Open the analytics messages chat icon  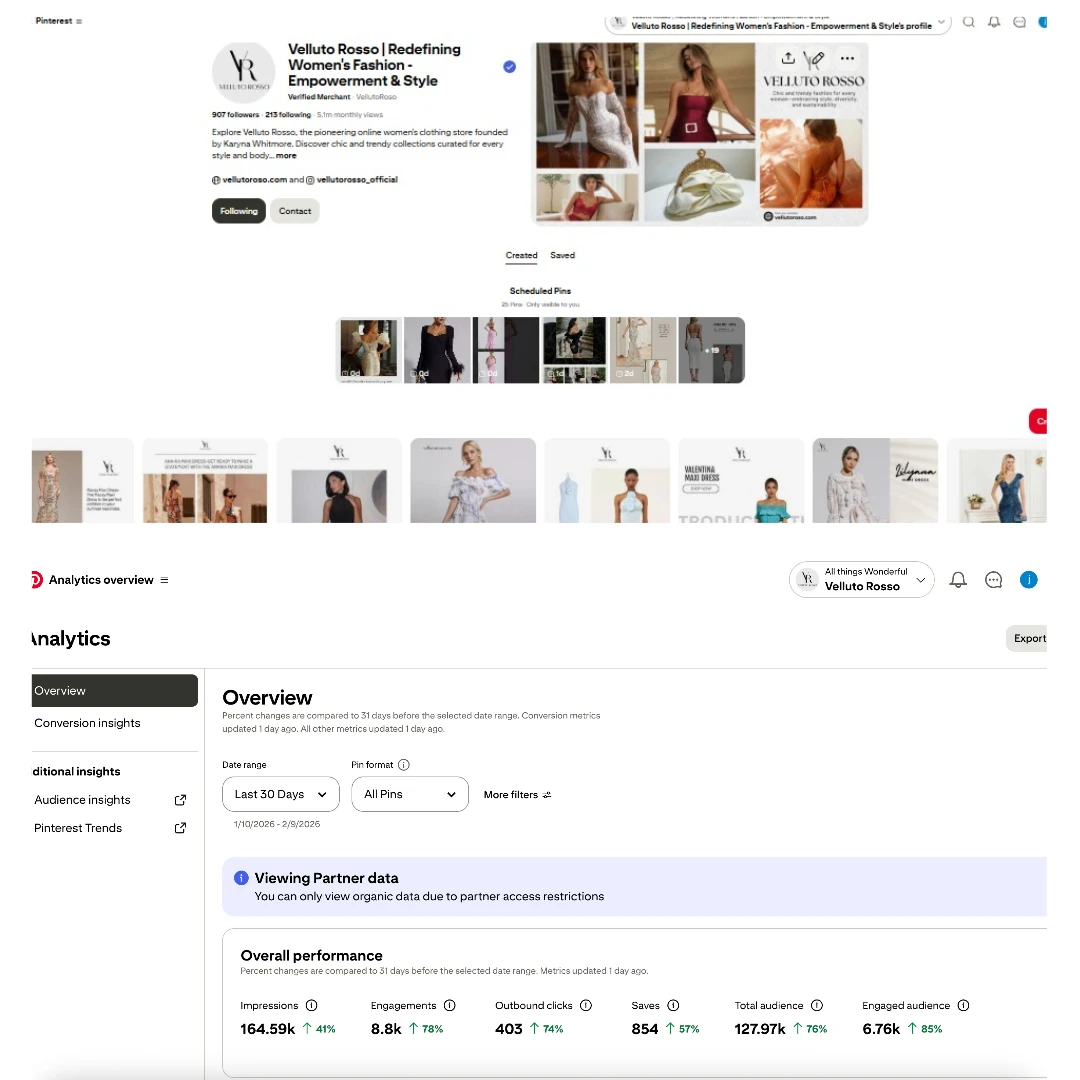[x=993, y=580]
